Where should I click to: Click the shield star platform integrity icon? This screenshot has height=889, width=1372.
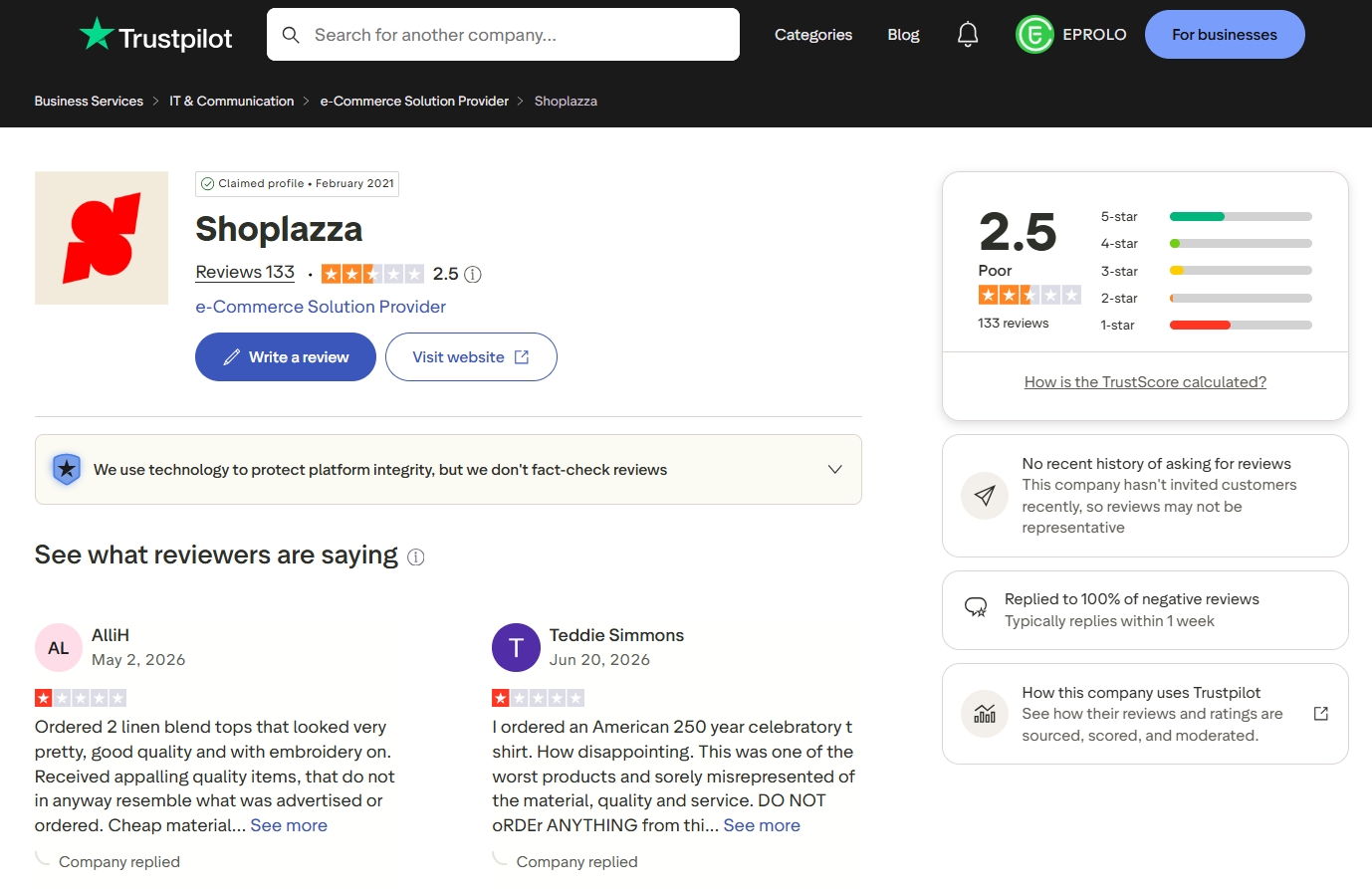pos(67,469)
